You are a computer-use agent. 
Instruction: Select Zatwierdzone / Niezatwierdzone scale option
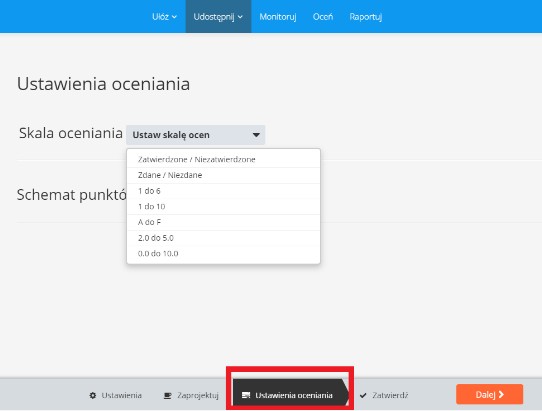[x=224, y=159]
